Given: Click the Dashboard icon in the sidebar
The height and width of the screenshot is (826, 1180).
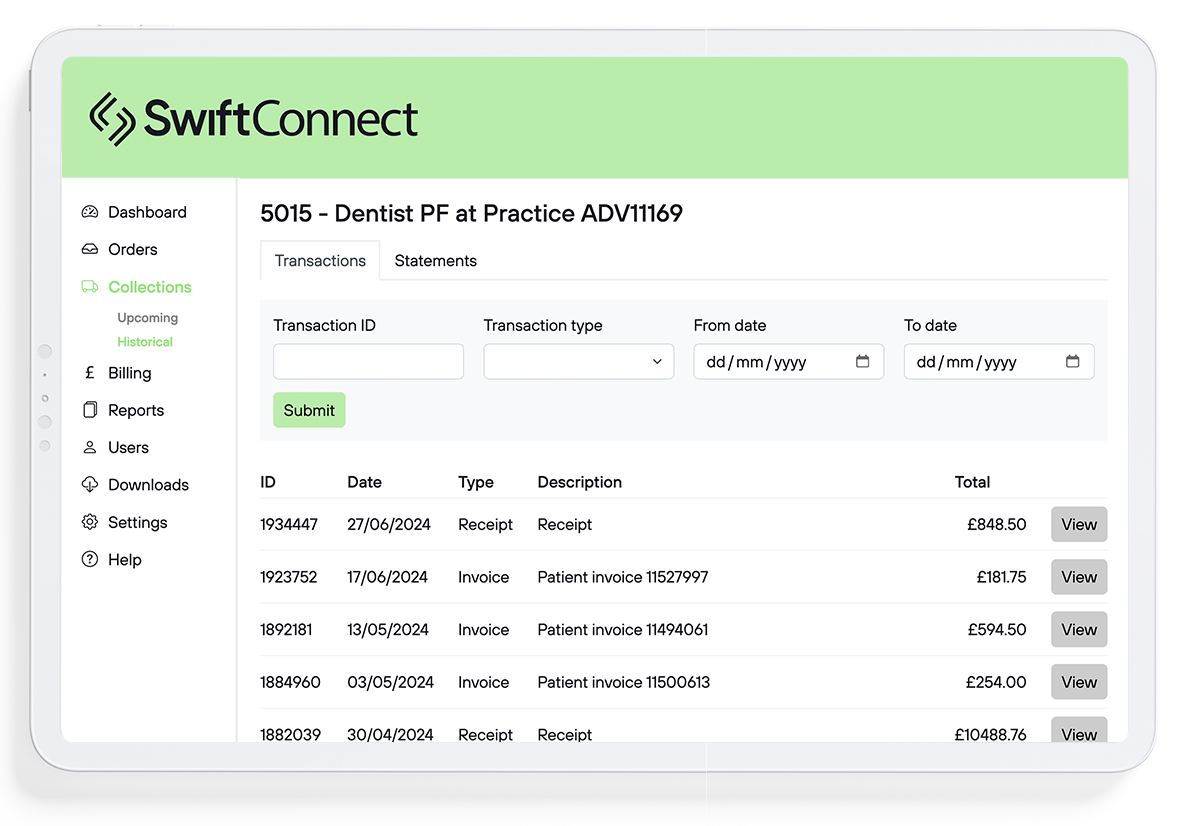Looking at the screenshot, I should click(x=91, y=212).
